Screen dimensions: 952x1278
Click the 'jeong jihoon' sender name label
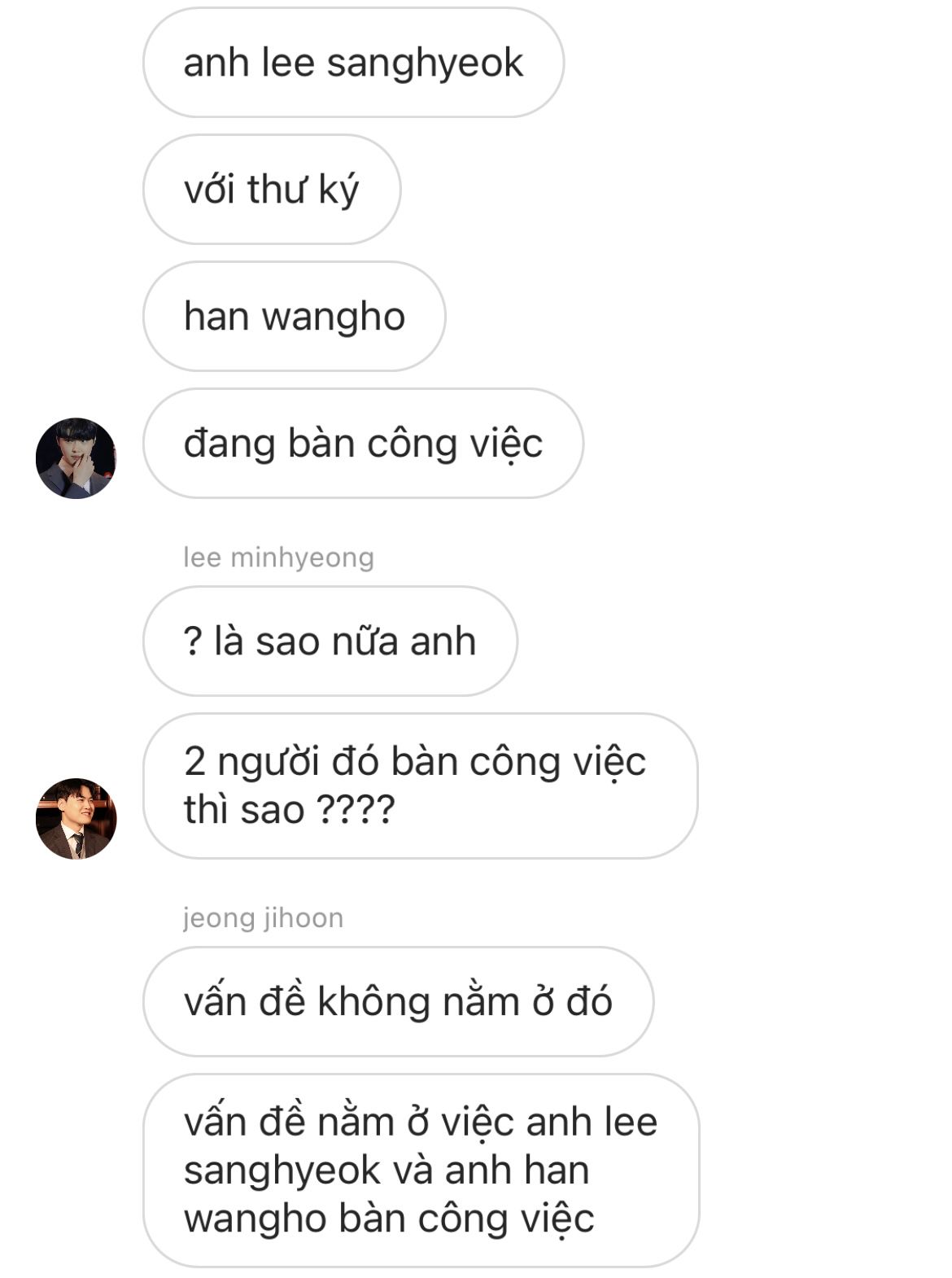point(263,918)
